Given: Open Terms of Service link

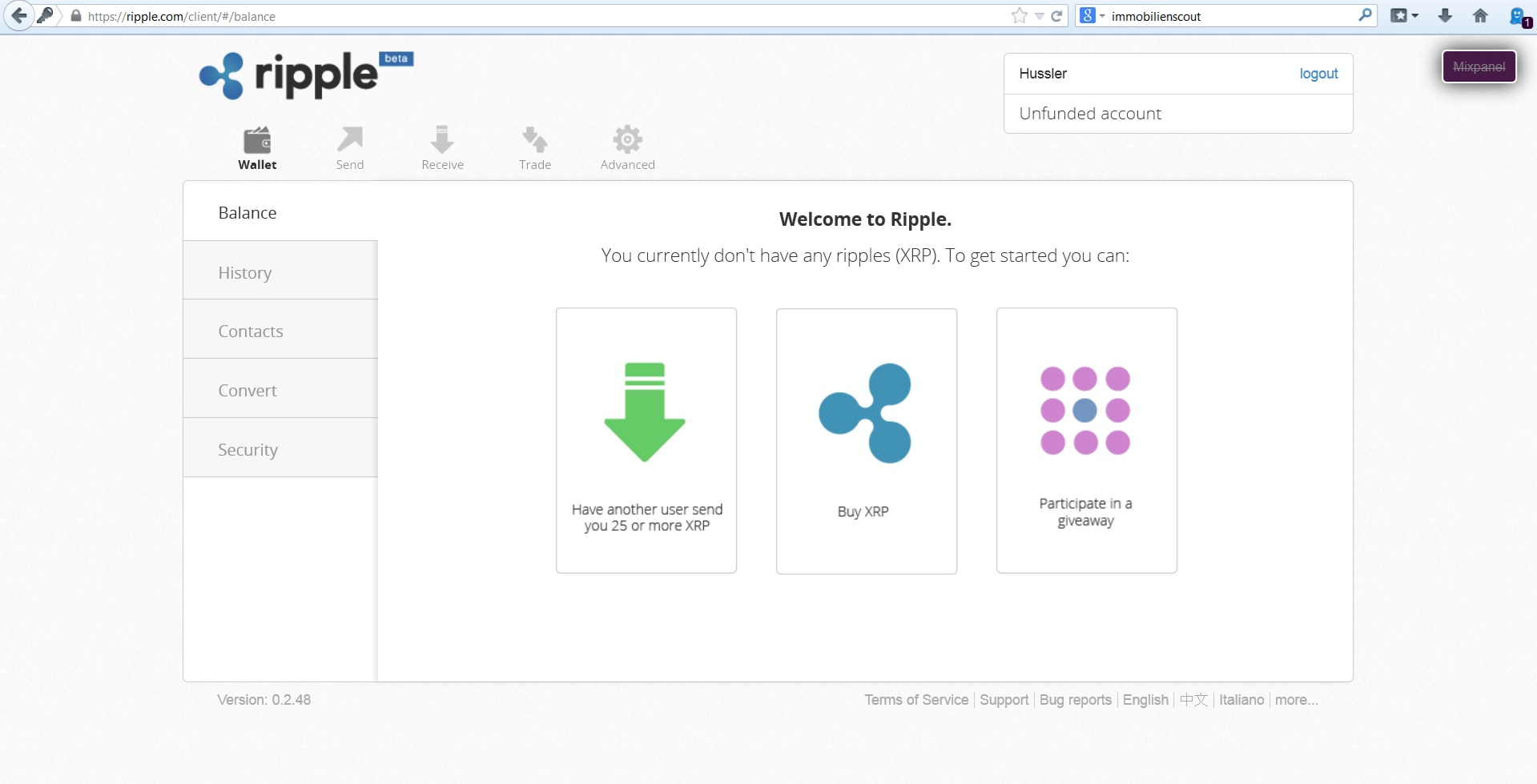Looking at the screenshot, I should tap(916, 700).
